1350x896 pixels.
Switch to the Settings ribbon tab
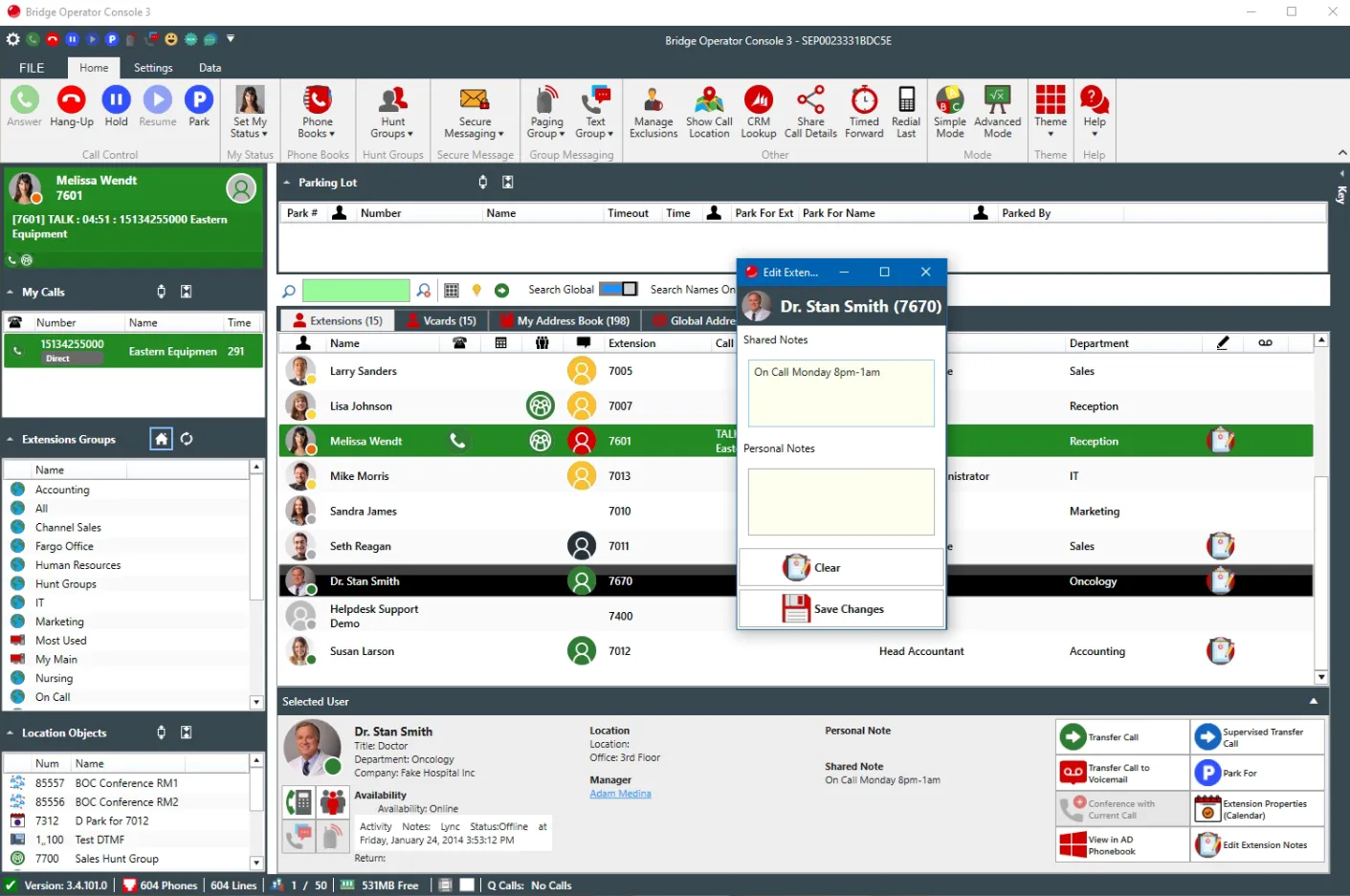(153, 68)
